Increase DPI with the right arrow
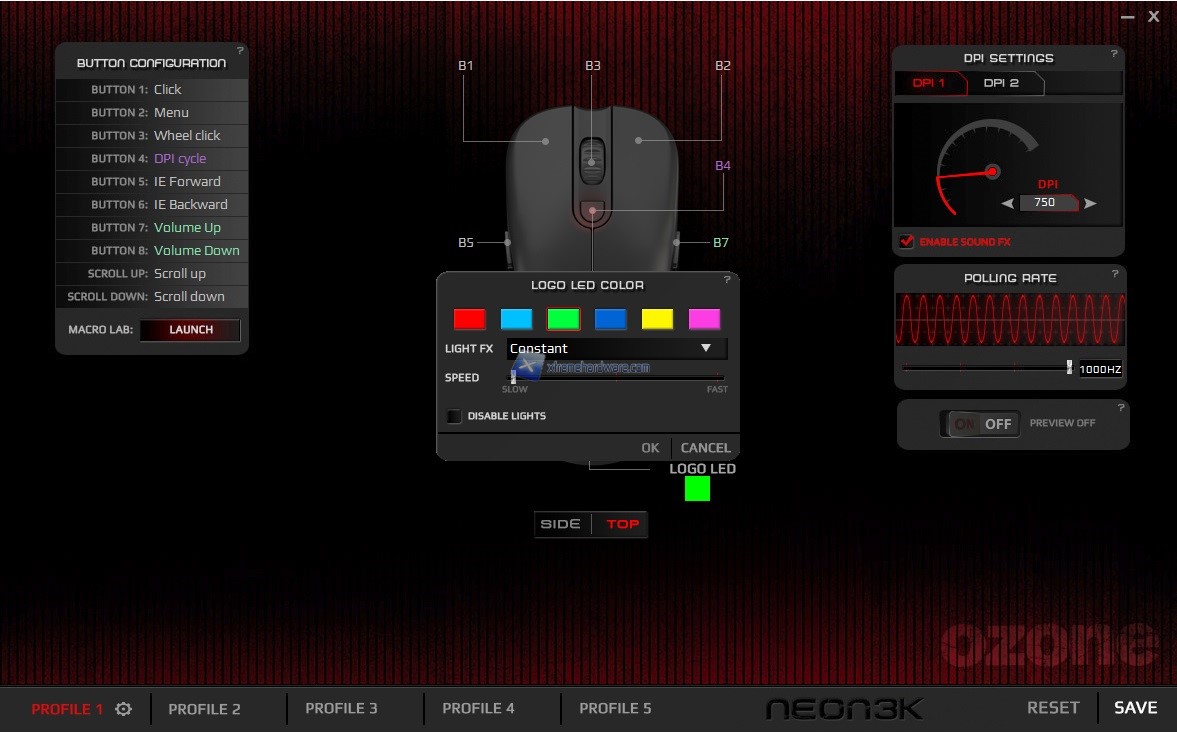 (1090, 204)
